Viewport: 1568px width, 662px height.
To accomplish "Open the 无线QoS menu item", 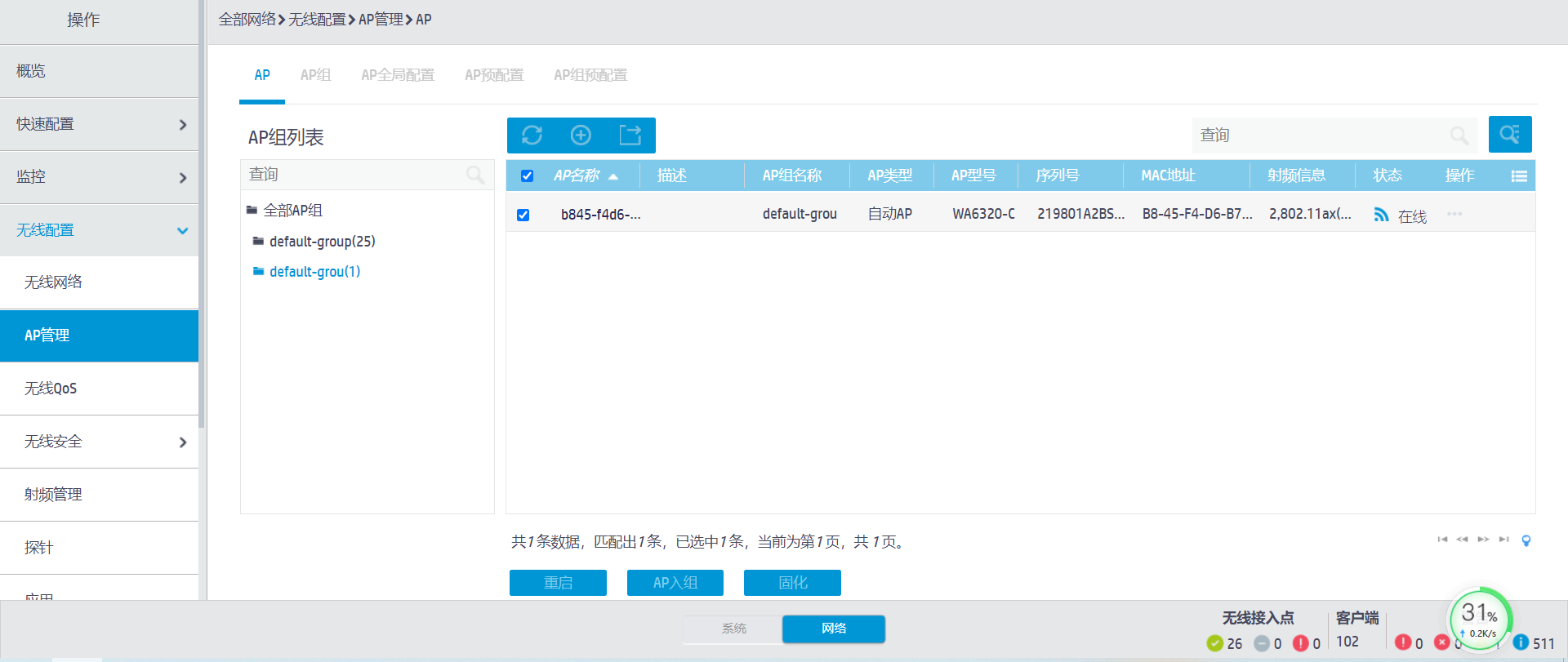I will tap(99, 389).
